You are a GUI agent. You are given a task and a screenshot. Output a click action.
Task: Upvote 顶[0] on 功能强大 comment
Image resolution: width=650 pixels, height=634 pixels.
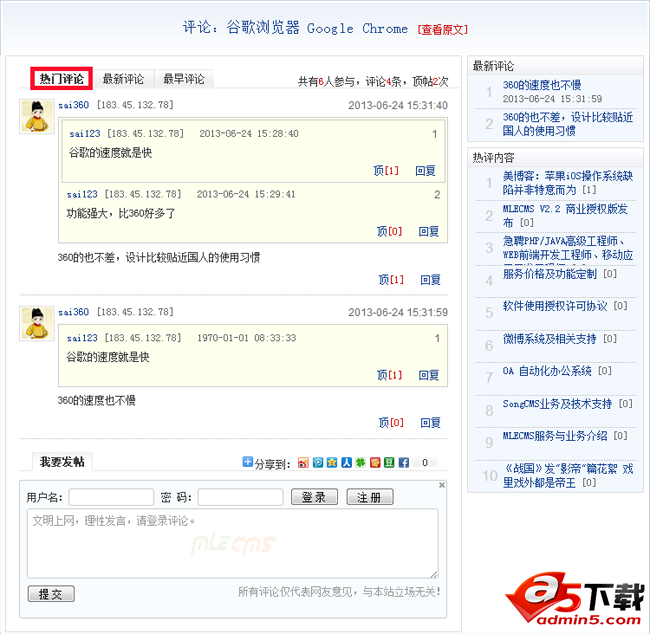click(x=389, y=231)
